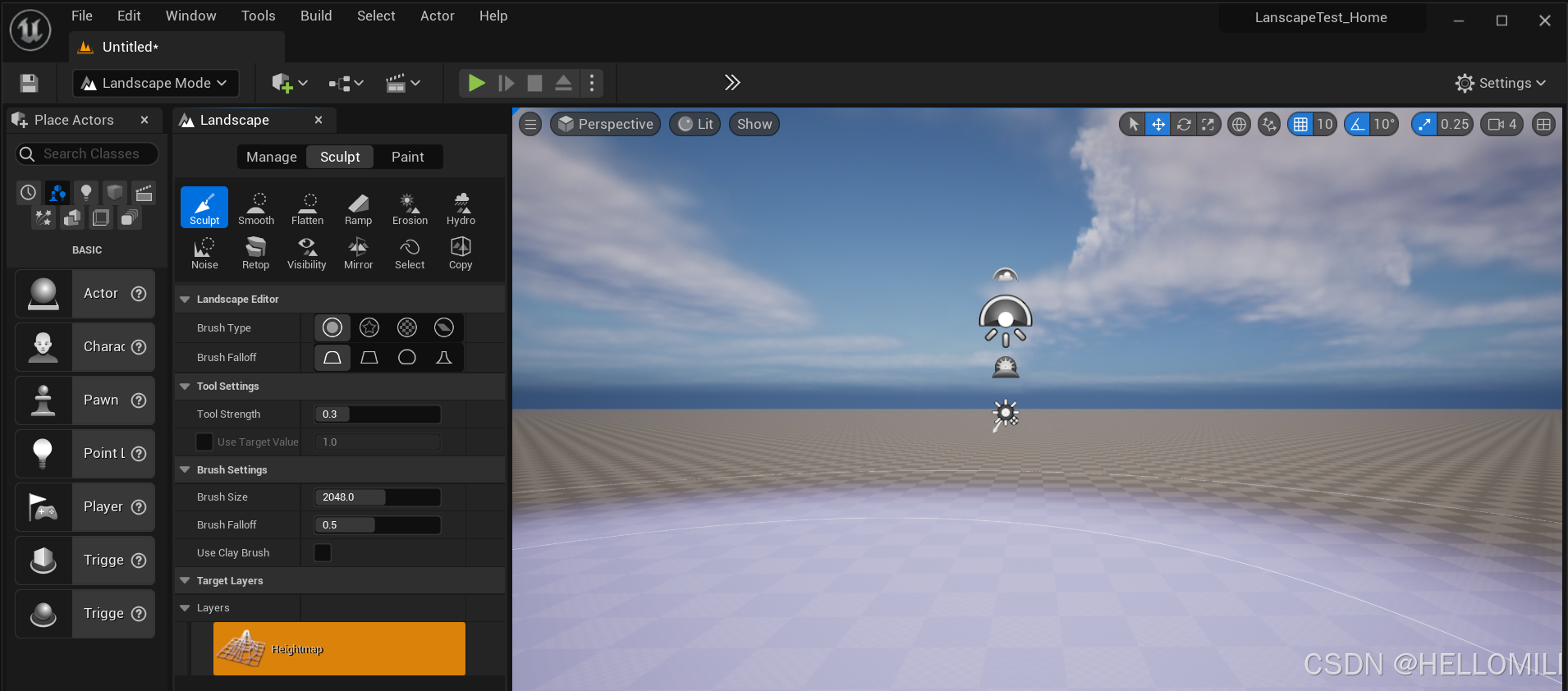Click the Play in editor button

(476, 83)
